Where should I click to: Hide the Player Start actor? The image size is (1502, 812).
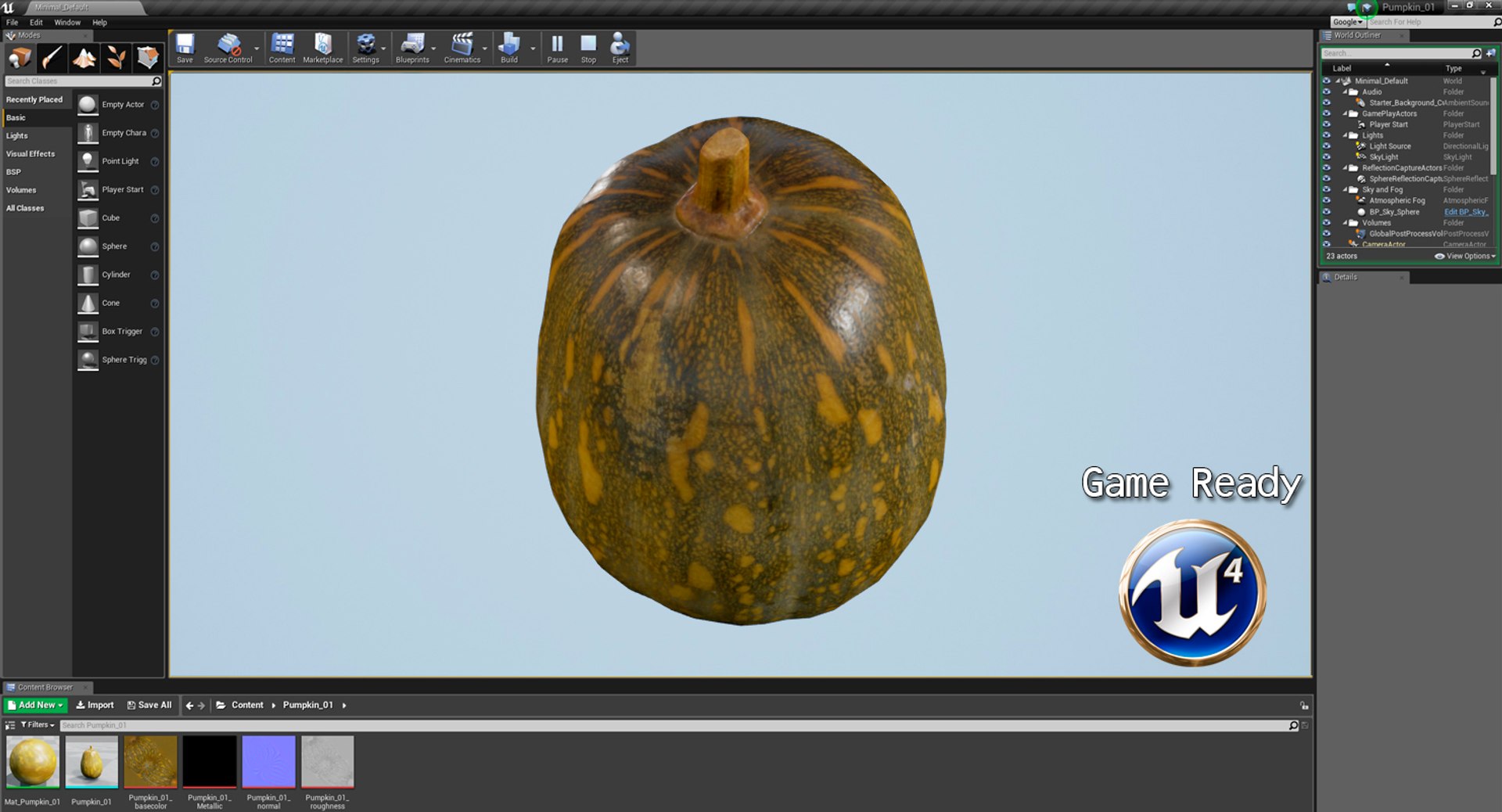(1326, 124)
